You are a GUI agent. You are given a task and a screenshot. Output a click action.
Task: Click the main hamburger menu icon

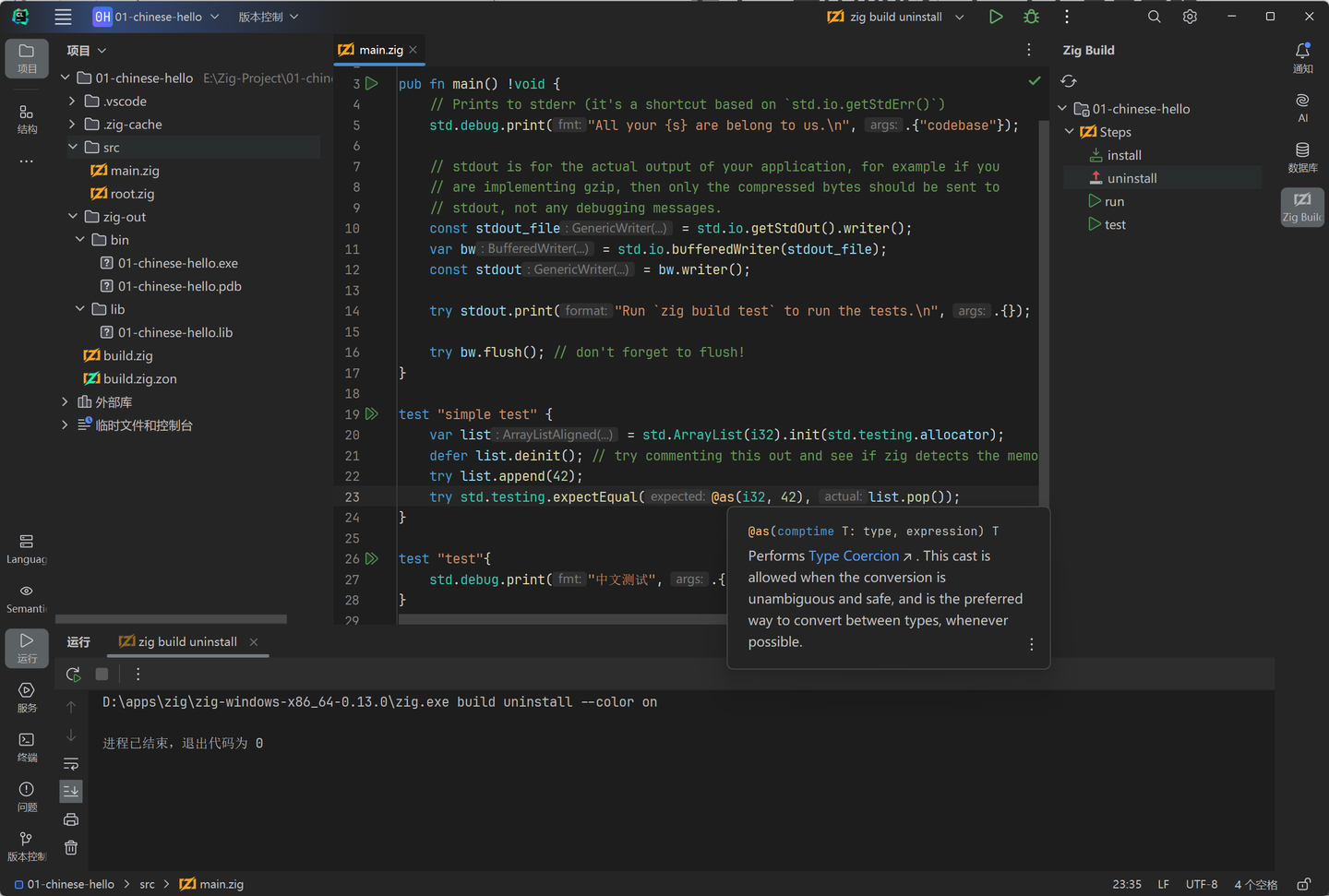[x=63, y=17]
